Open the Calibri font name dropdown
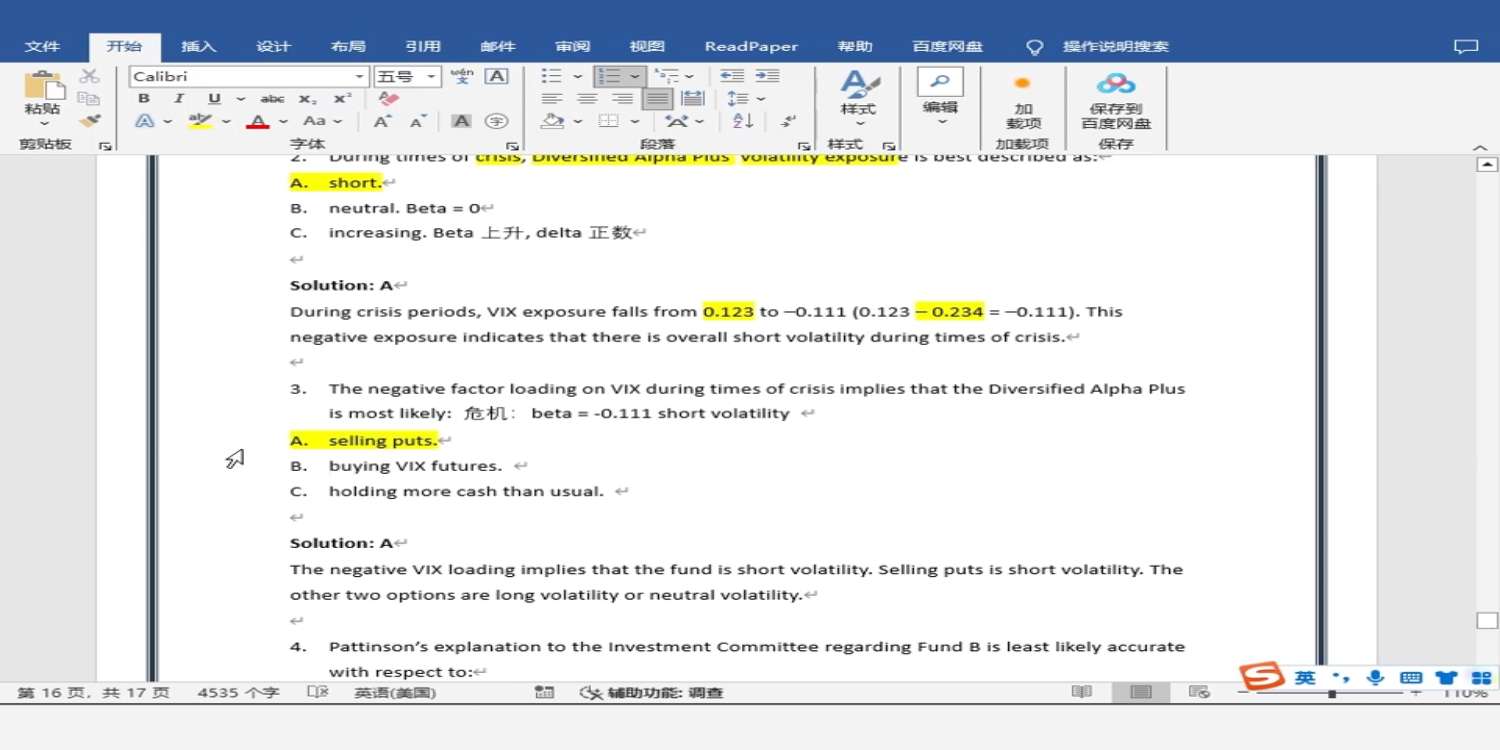1500x750 pixels. coord(359,77)
